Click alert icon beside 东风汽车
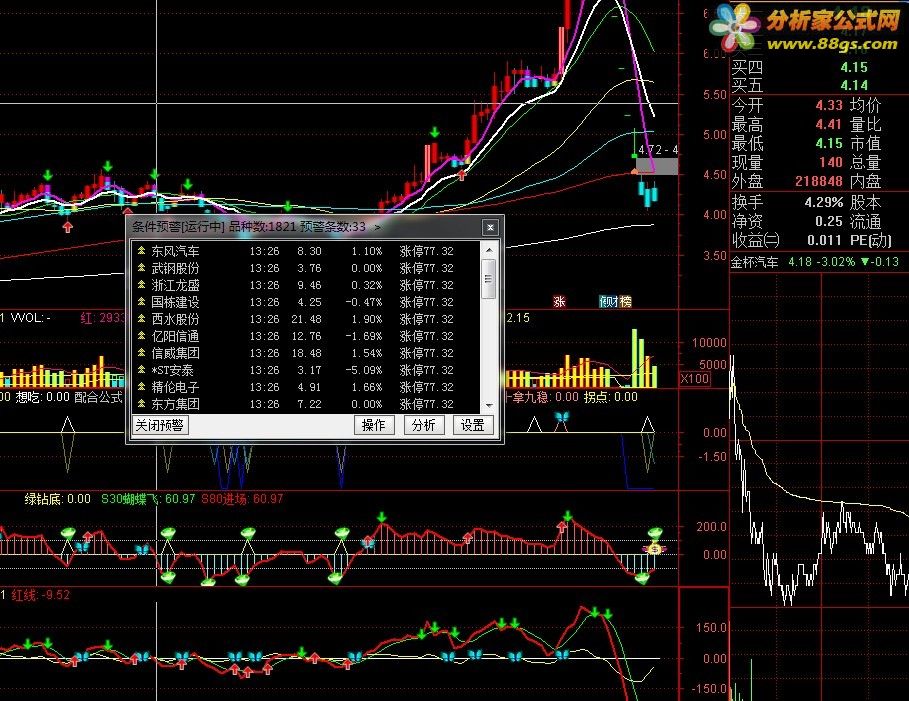The height and width of the screenshot is (701, 909). [x=141, y=251]
